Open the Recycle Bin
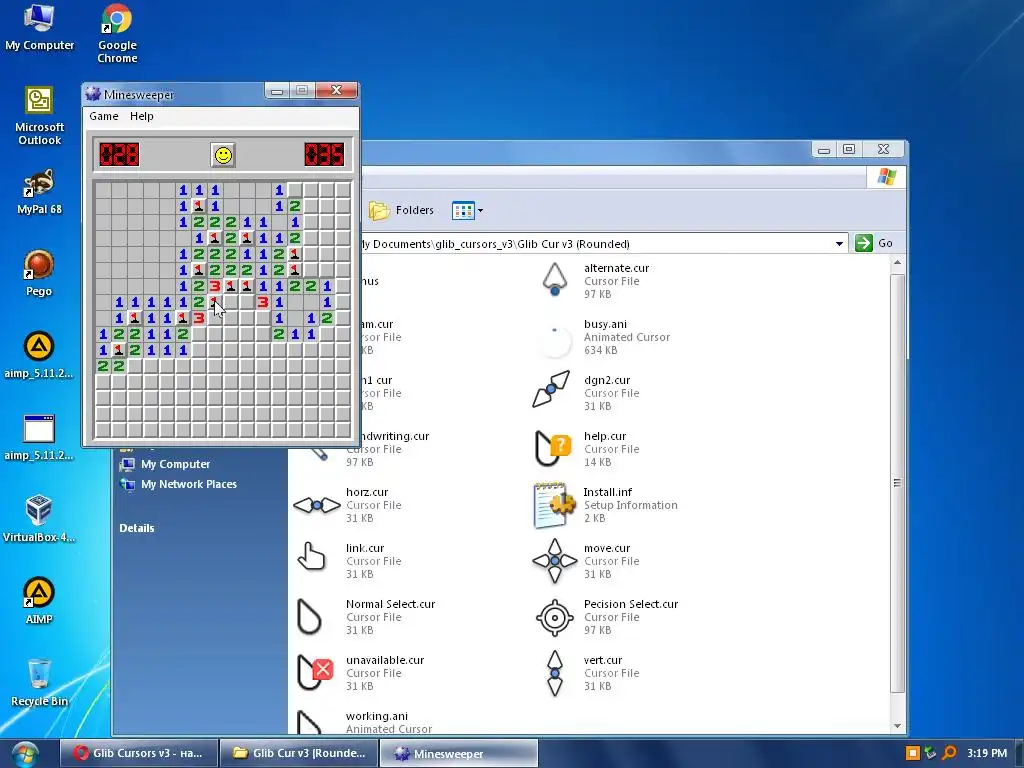This screenshot has width=1024, height=768. point(39,683)
